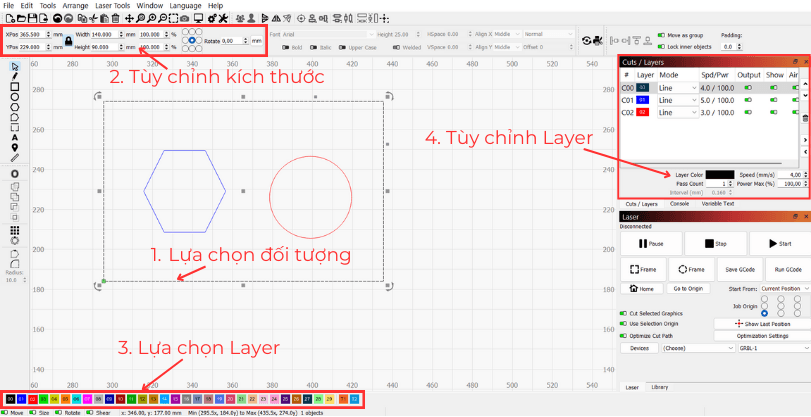Image resolution: width=811 pixels, height=417 pixels.
Task: Click the Width input field
Action: point(105,34)
